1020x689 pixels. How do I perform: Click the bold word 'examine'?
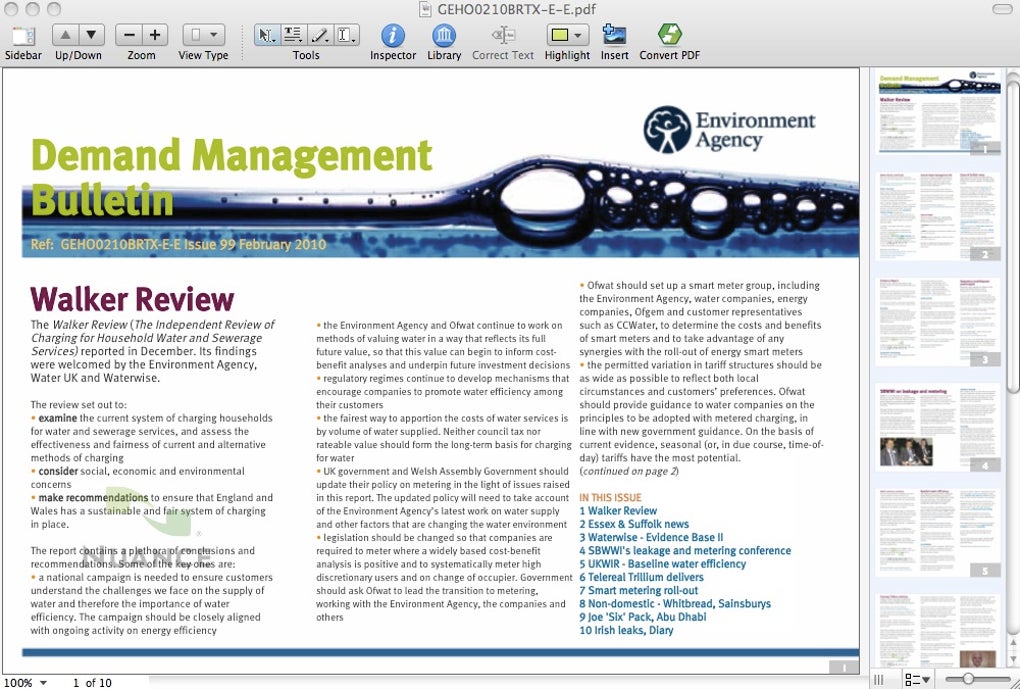point(57,418)
